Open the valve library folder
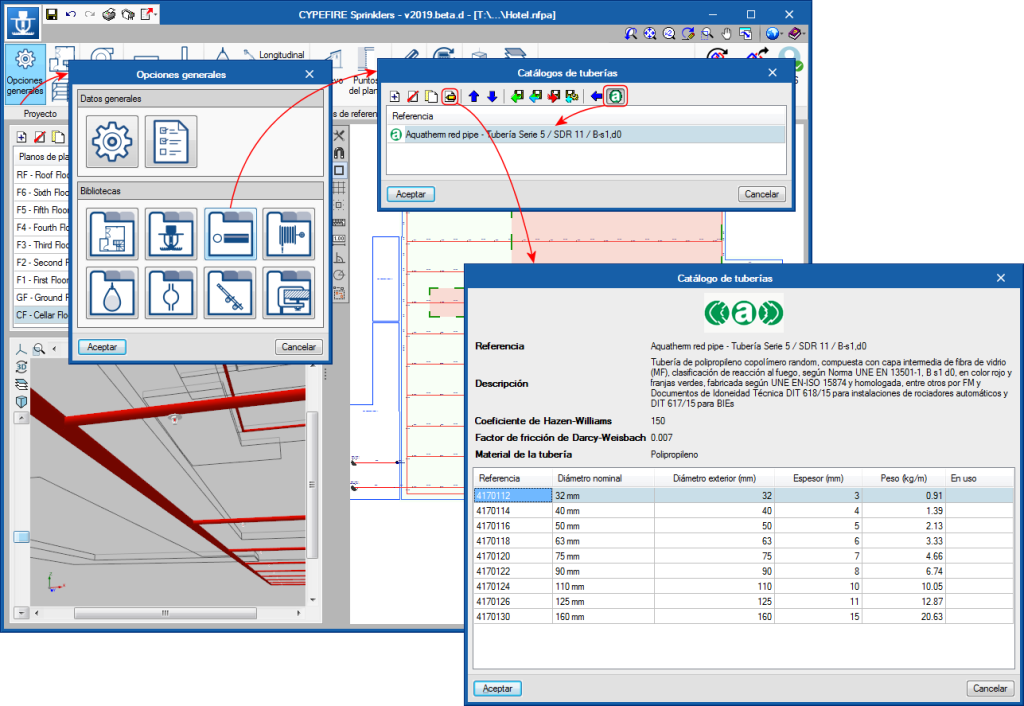 tap(171, 293)
